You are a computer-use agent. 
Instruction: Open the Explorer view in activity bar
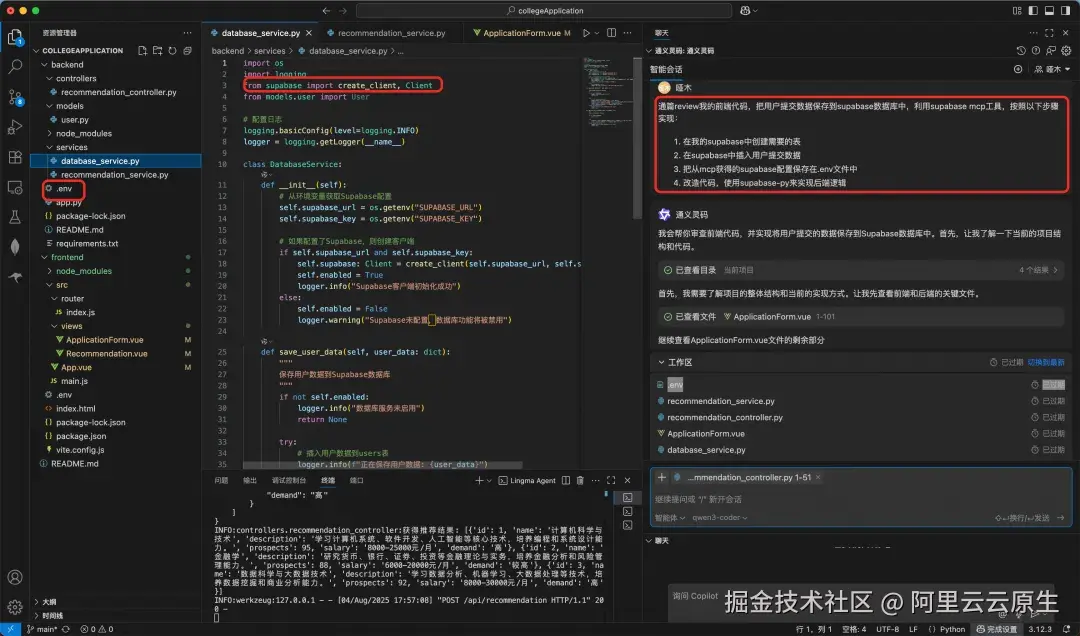click(x=14, y=37)
